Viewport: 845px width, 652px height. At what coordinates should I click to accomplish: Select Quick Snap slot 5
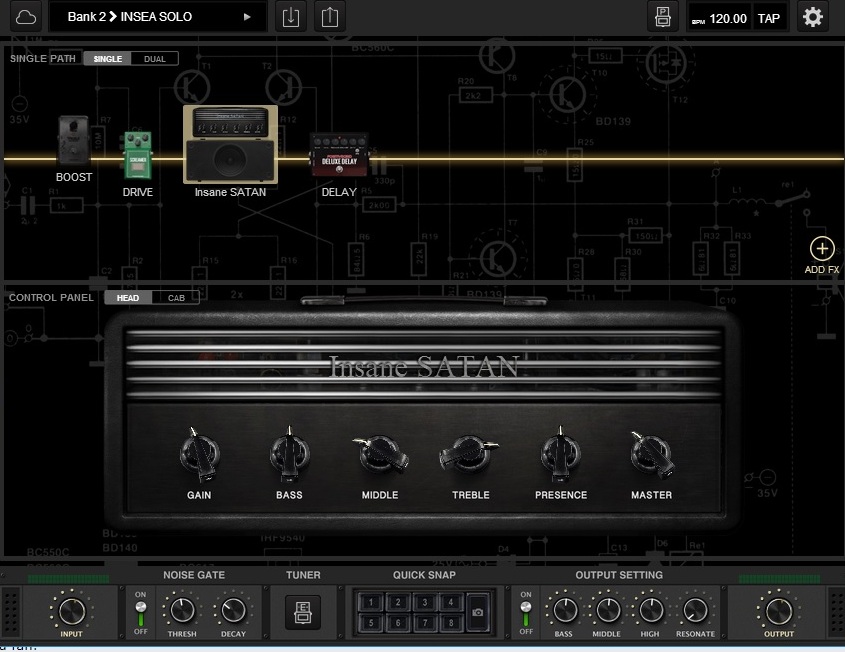coord(371,623)
